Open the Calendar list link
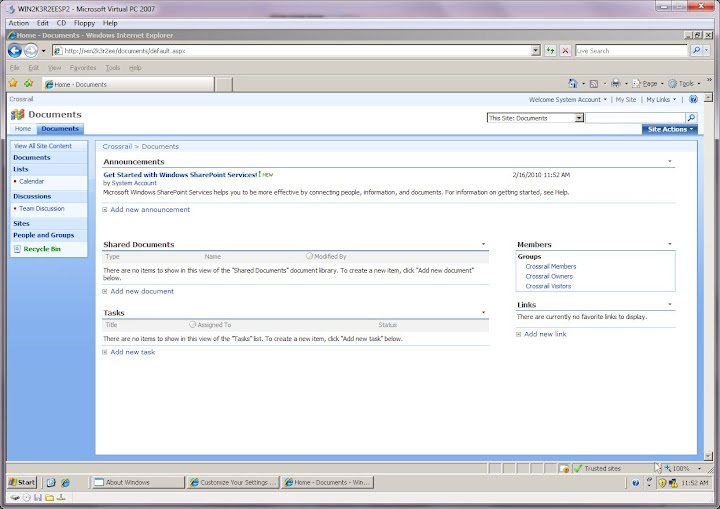720x509 pixels. pyautogui.click(x=31, y=181)
